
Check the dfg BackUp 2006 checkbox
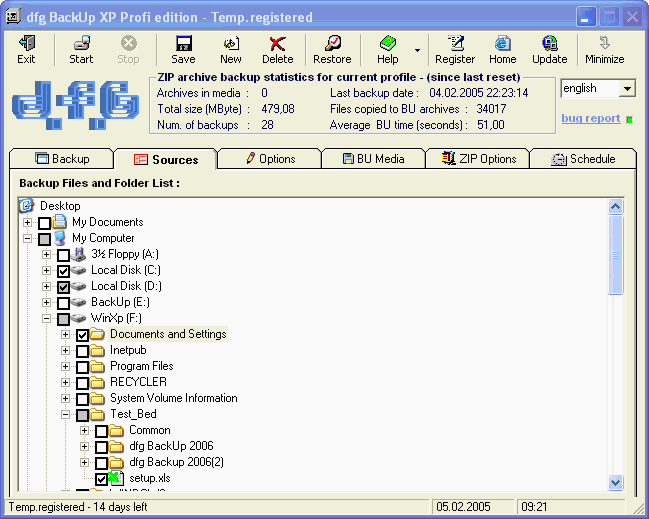point(101,447)
